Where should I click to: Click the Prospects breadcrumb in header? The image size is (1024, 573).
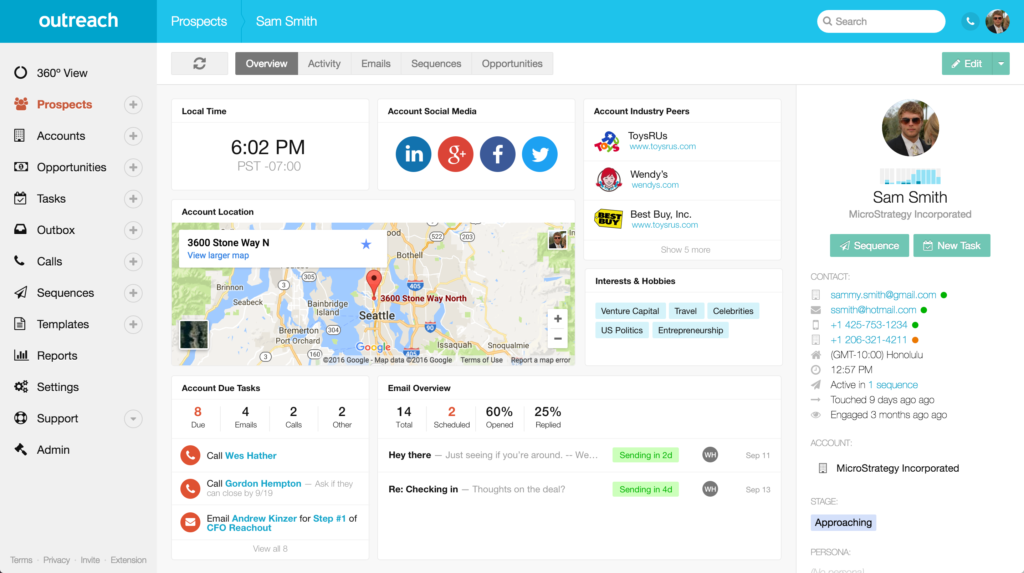tap(199, 22)
